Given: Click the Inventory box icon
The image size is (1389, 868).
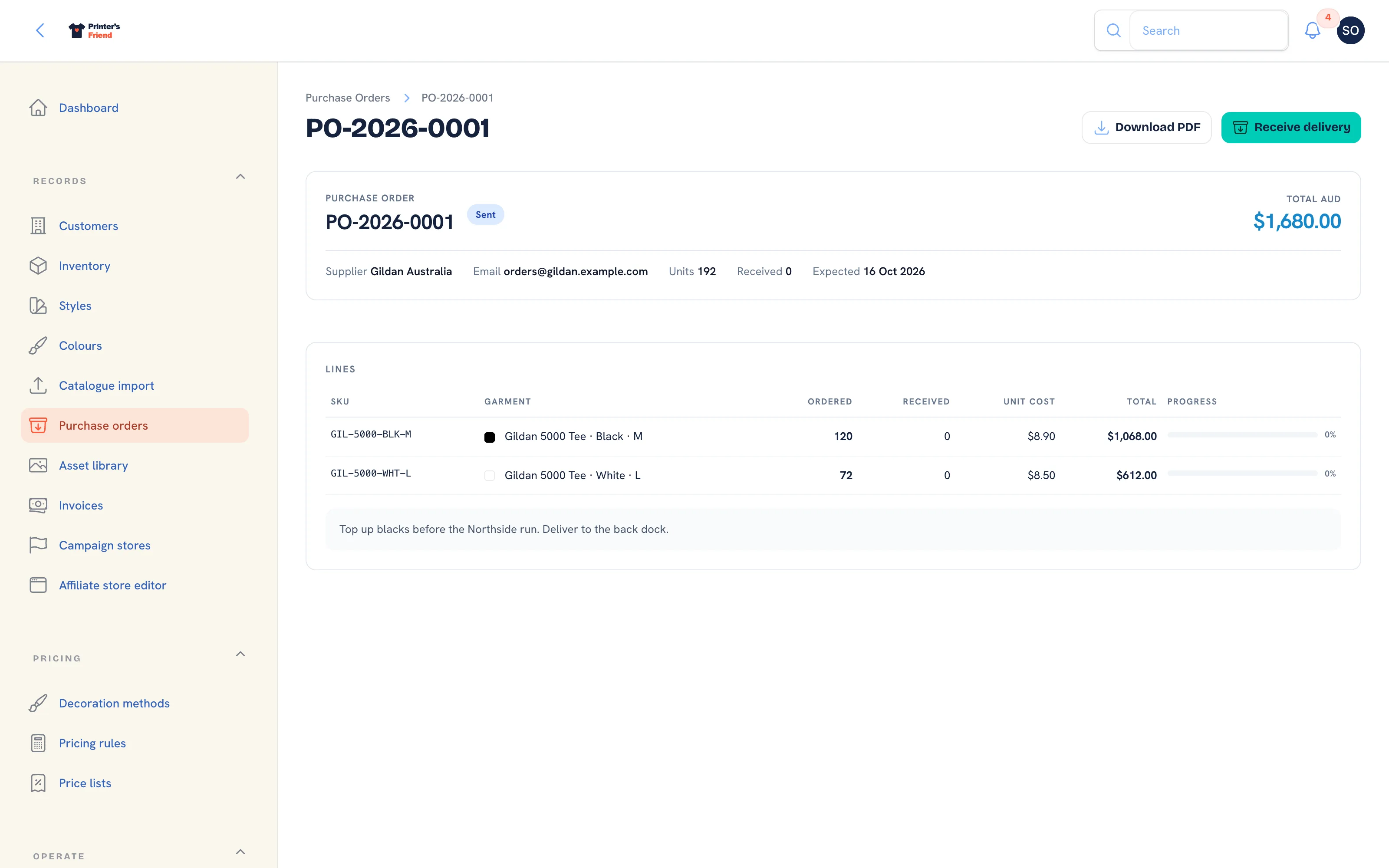Looking at the screenshot, I should tap(38, 266).
